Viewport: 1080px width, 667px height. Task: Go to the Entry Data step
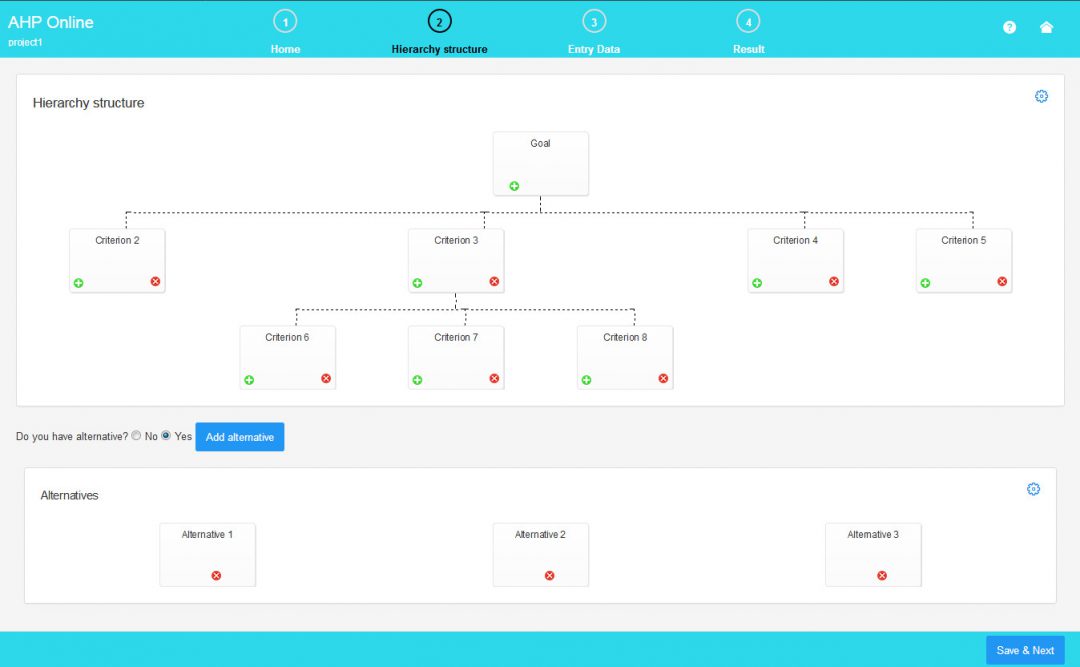[x=593, y=30]
